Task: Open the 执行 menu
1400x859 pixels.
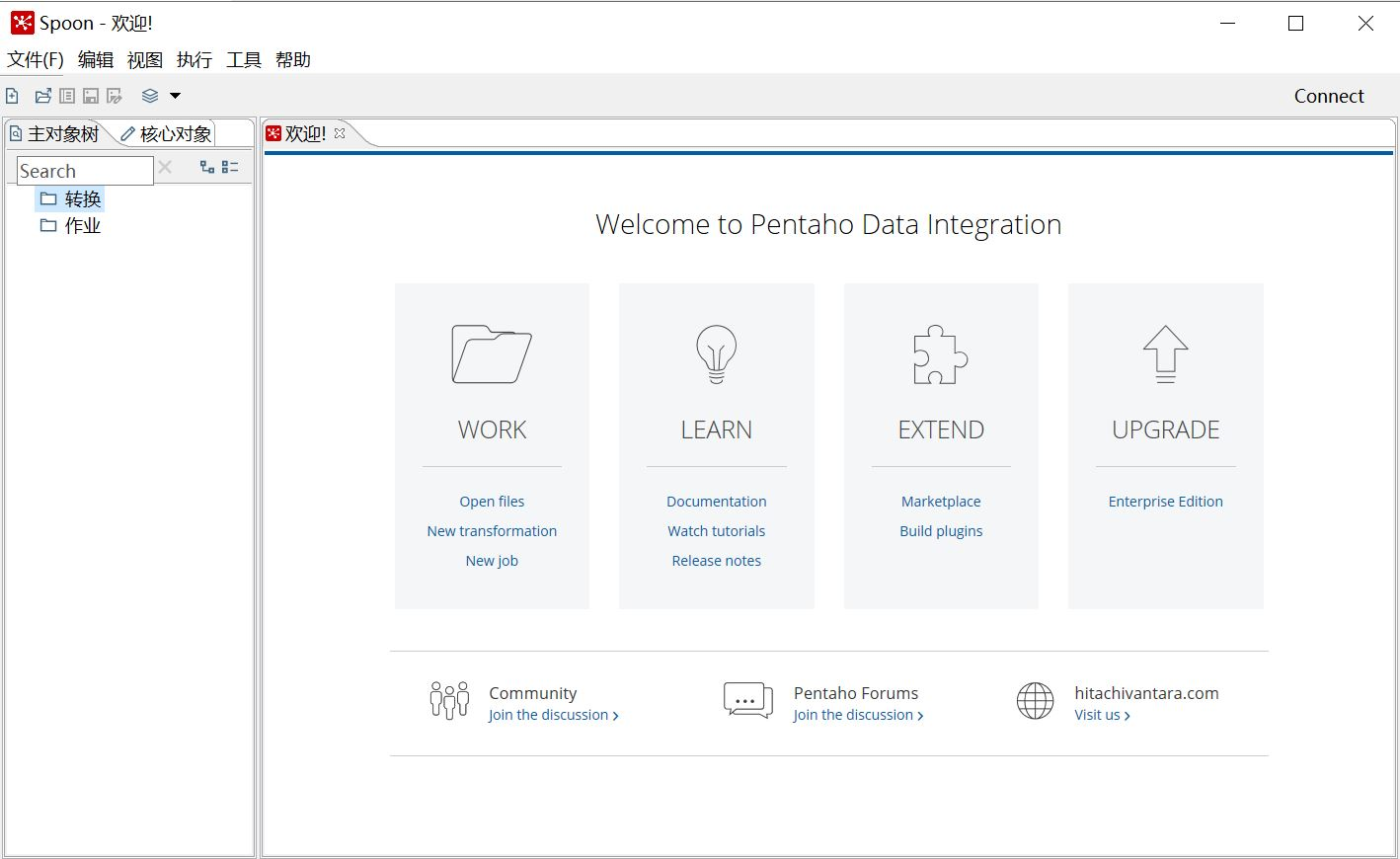Action: coord(194,59)
